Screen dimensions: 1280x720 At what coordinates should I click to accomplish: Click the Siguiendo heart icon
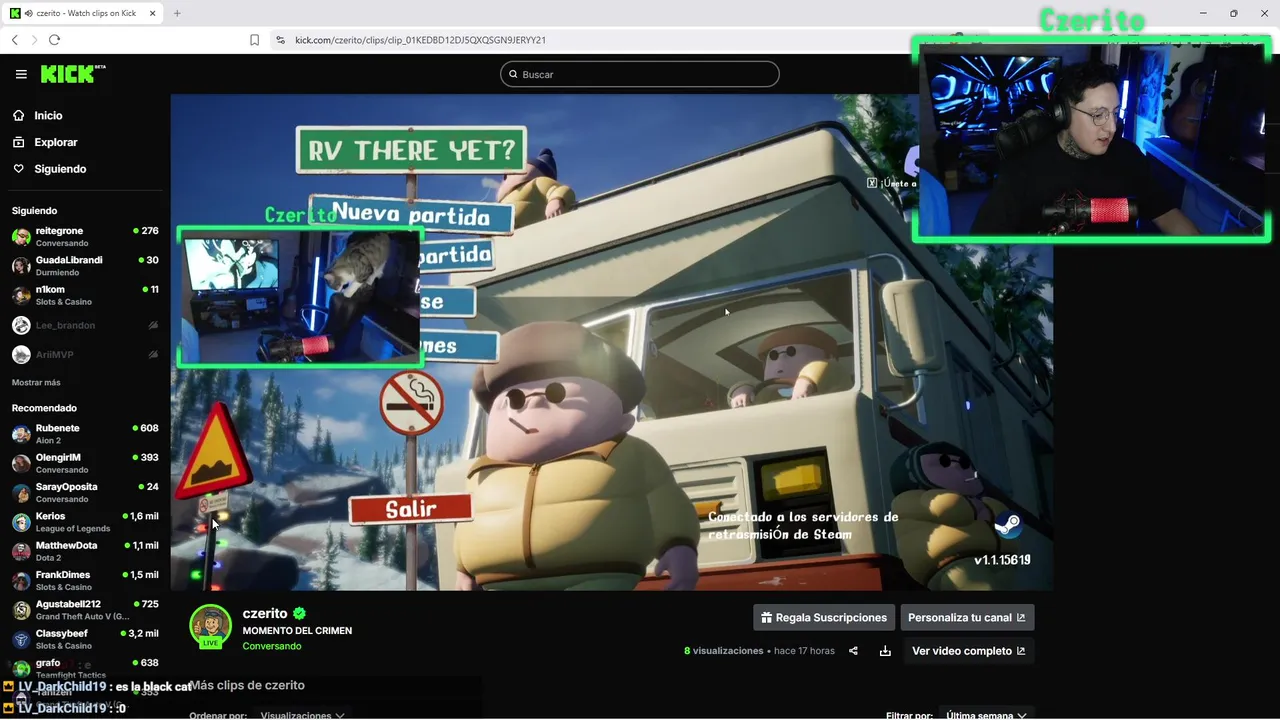(18, 169)
